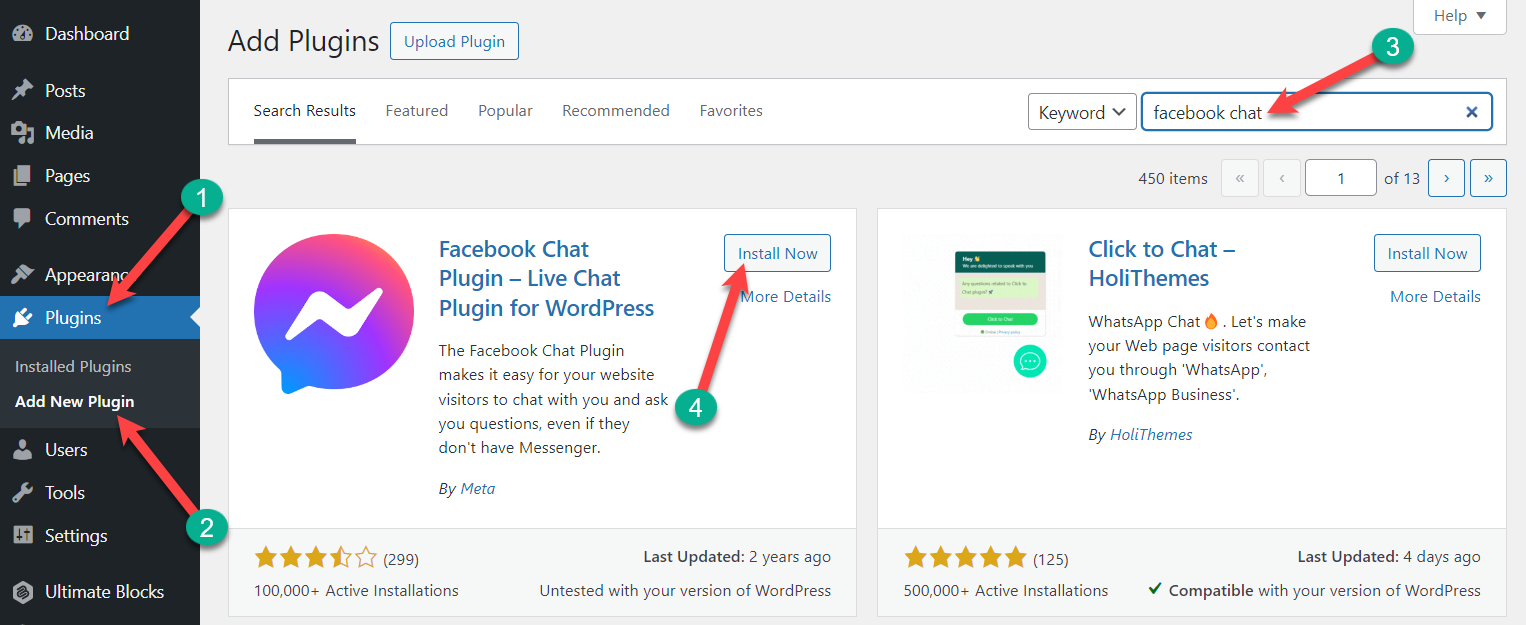Screen dimensions: 1526x625
Task: Expand the Help panel
Action: click(x=1459, y=15)
